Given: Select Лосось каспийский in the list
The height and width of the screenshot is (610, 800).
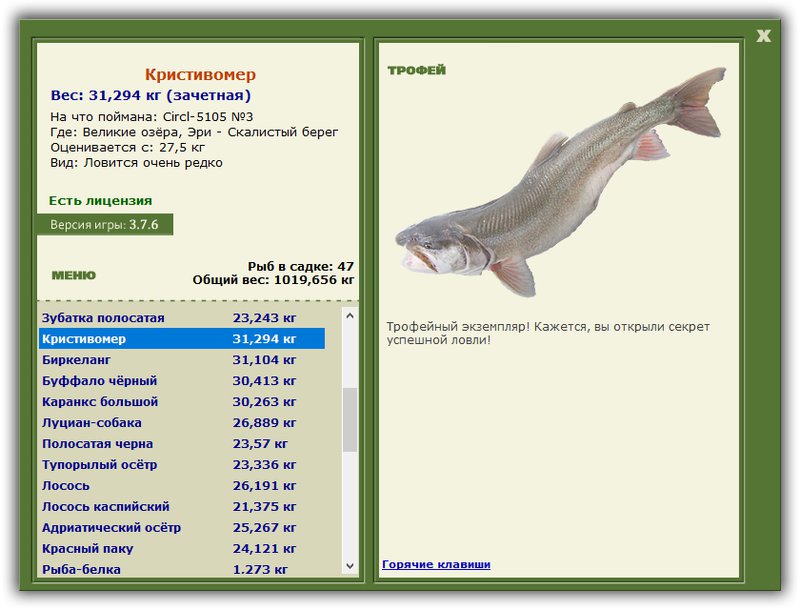Looking at the screenshot, I should coord(182,506).
